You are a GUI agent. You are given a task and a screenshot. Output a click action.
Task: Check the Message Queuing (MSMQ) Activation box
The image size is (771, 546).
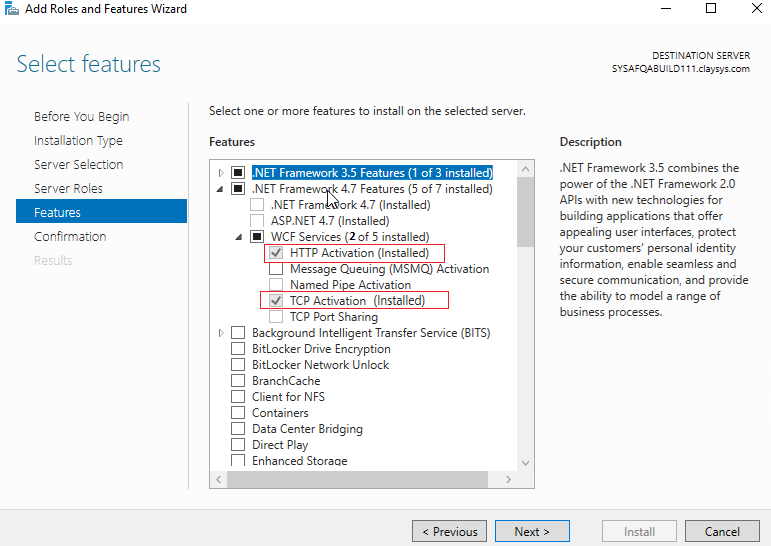276,269
